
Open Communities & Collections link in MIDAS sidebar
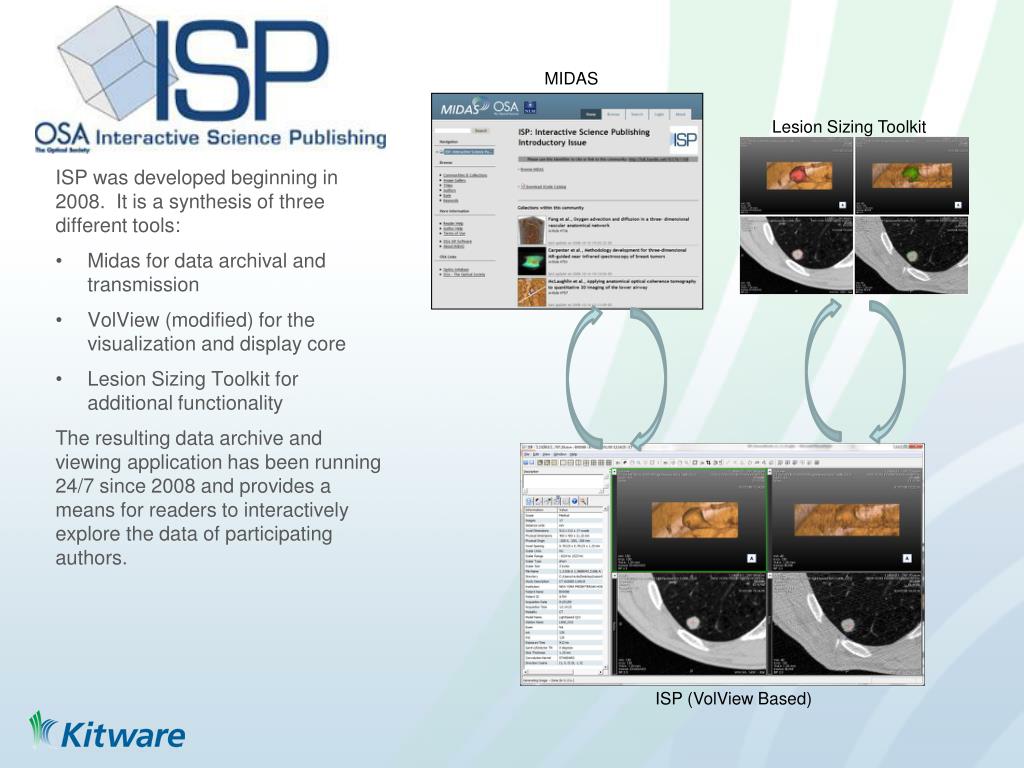465,176
